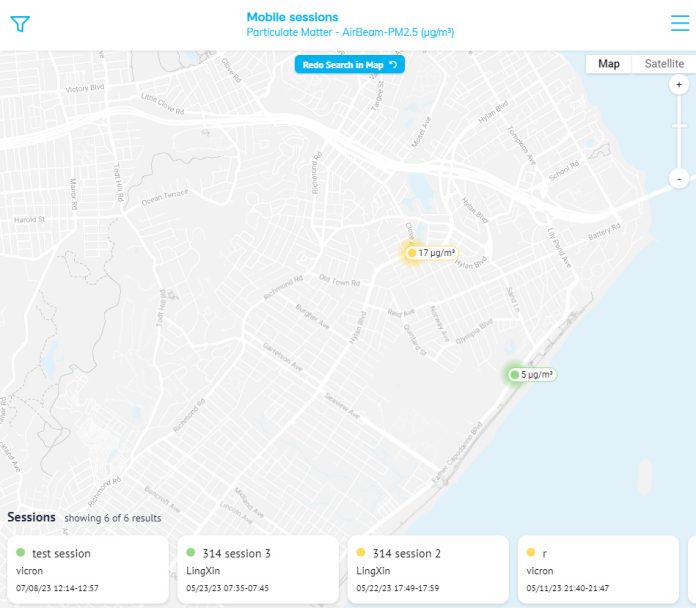Select the 17 µg/m³ map marker
The height and width of the screenshot is (608, 696).
431,253
